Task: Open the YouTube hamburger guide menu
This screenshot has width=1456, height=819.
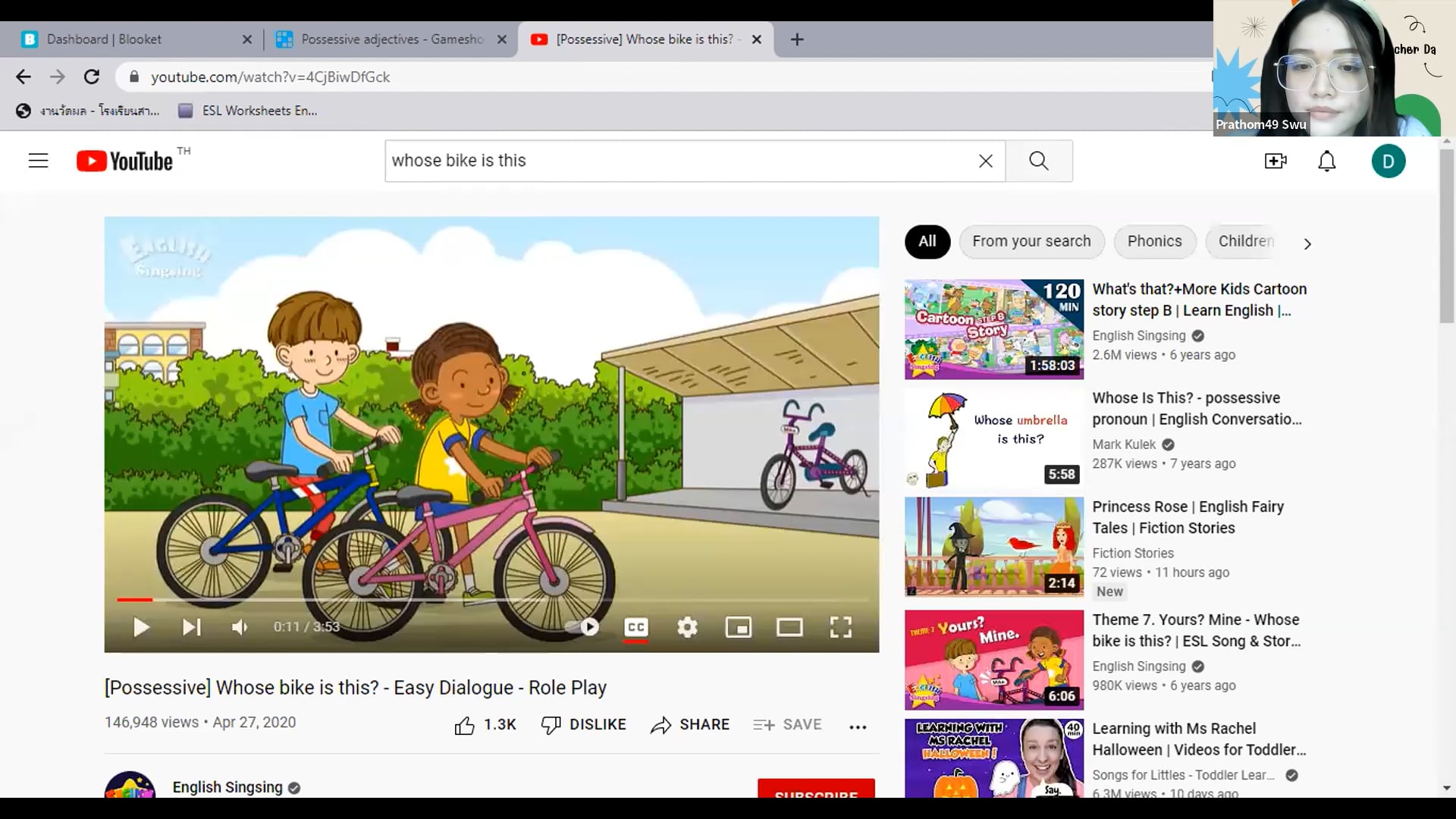Action: tap(39, 161)
